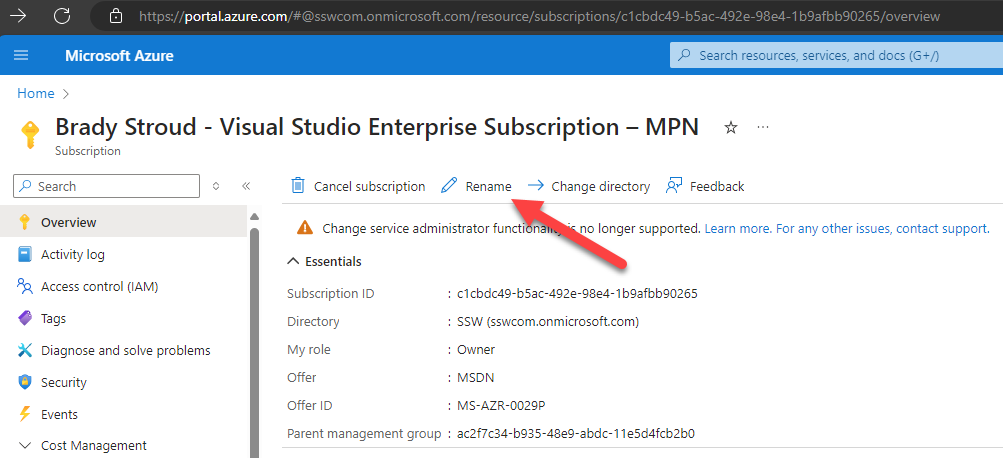Click Offer value MSDN
The height and width of the screenshot is (458, 1003).
[475, 377]
